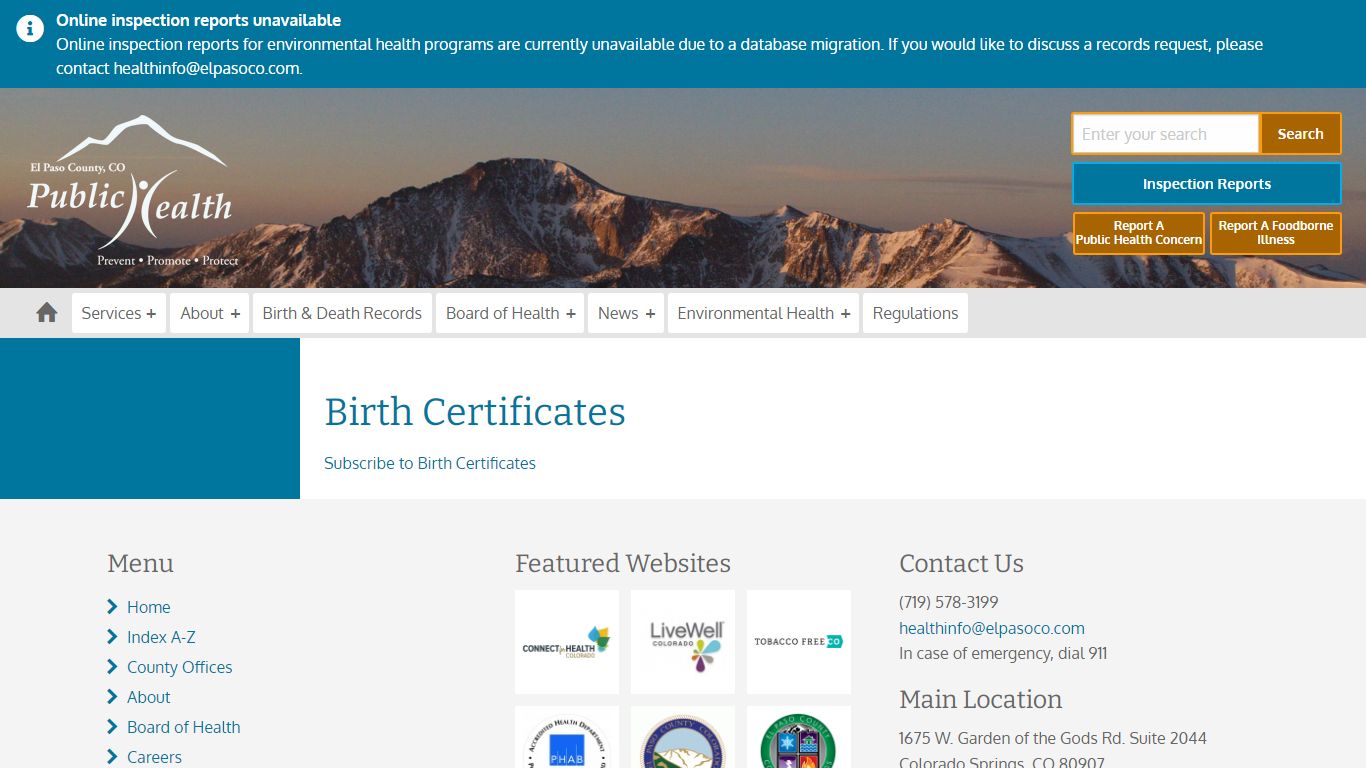Click chevron icon beside County Offices
1366x768 pixels.
112,667
